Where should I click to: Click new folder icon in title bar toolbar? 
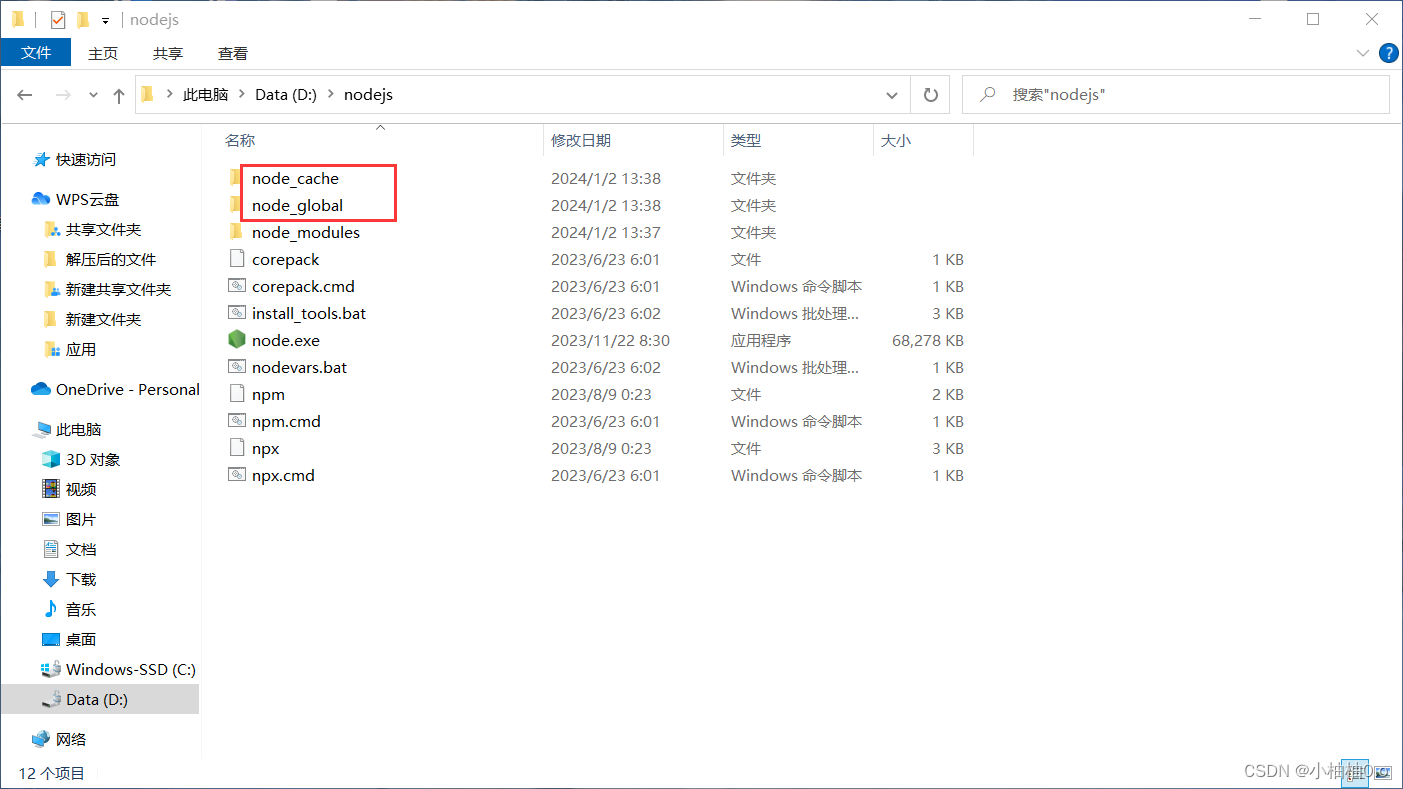pos(82,19)
